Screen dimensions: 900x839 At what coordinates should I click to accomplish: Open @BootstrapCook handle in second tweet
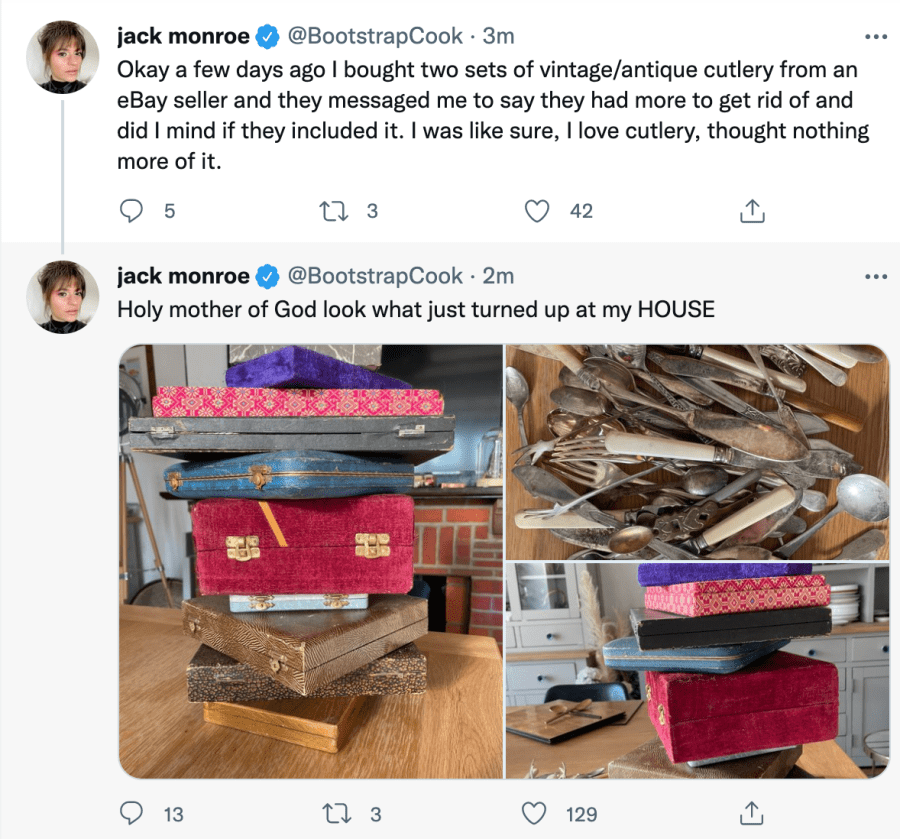[375, 276]
